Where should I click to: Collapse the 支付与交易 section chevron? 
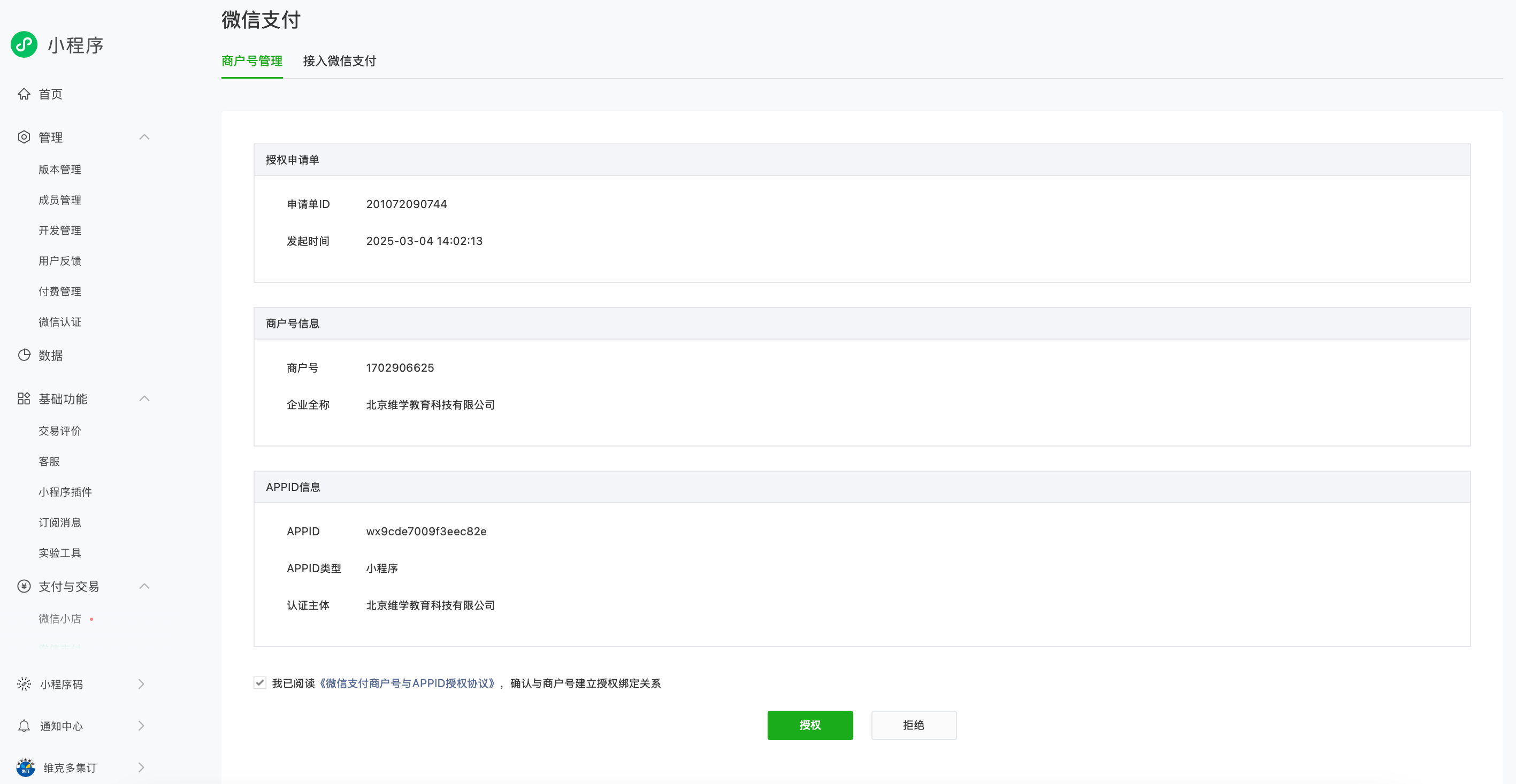pyautogui.click(x=144, y=586)
